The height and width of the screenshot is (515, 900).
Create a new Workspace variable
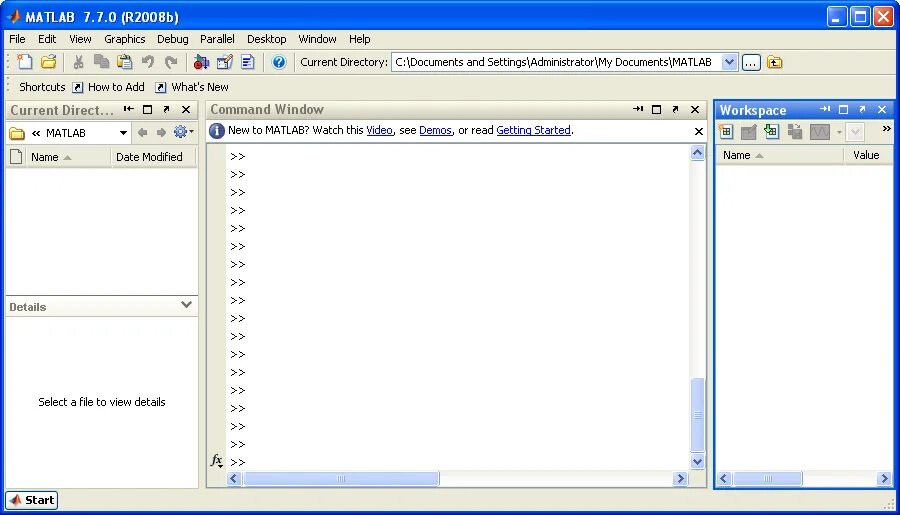(726, 131)
